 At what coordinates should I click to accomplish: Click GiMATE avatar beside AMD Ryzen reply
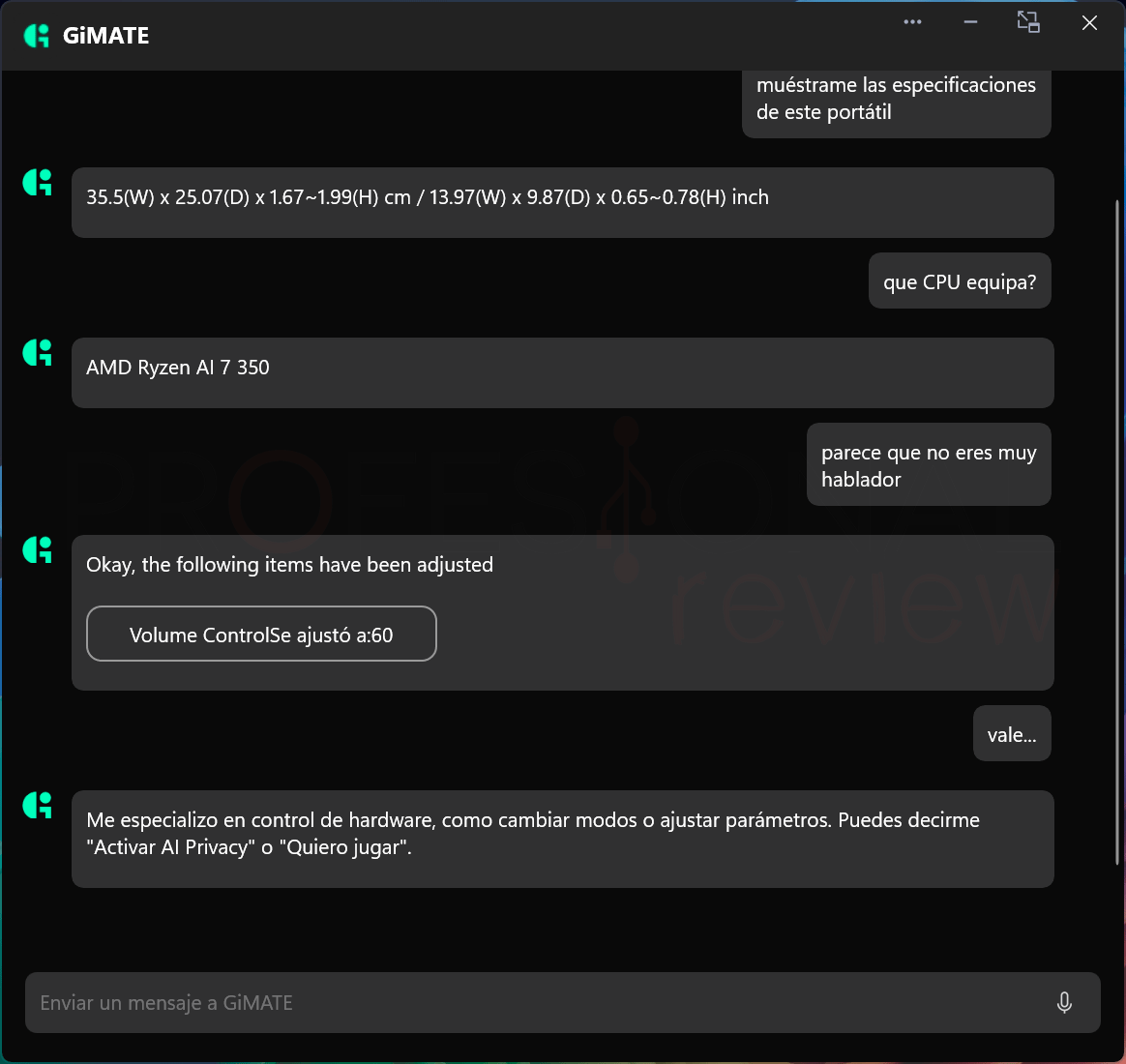[x=38, y=352]
